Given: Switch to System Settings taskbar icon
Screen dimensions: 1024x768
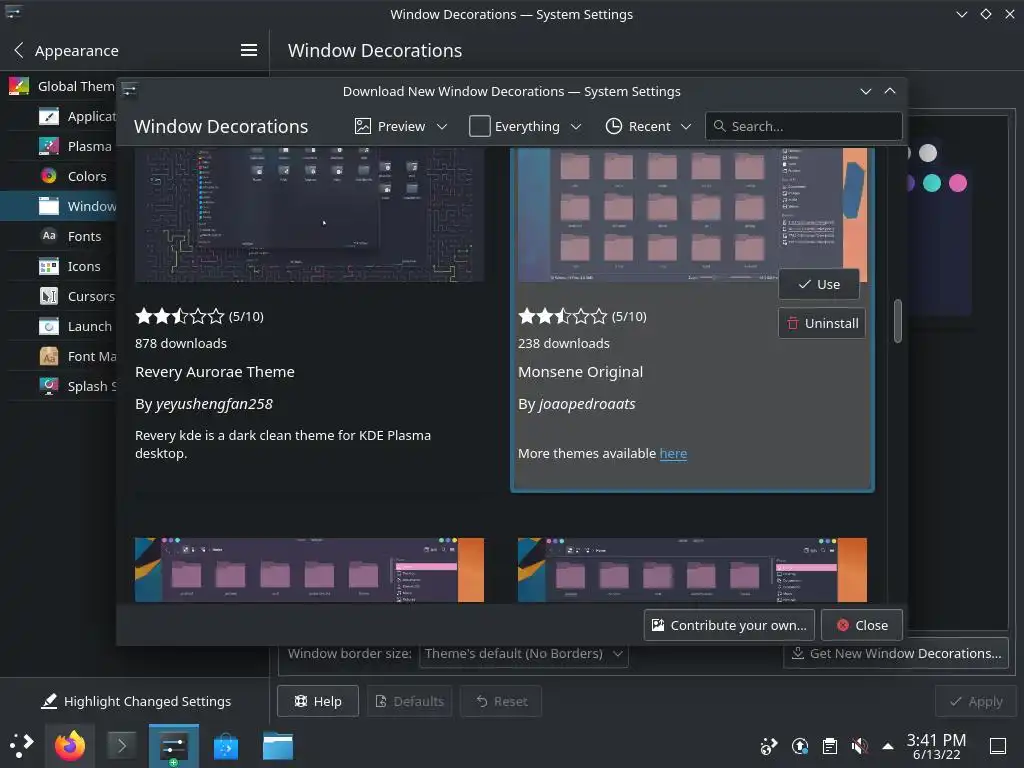Looking at the screenshot, I should (174, 746).
